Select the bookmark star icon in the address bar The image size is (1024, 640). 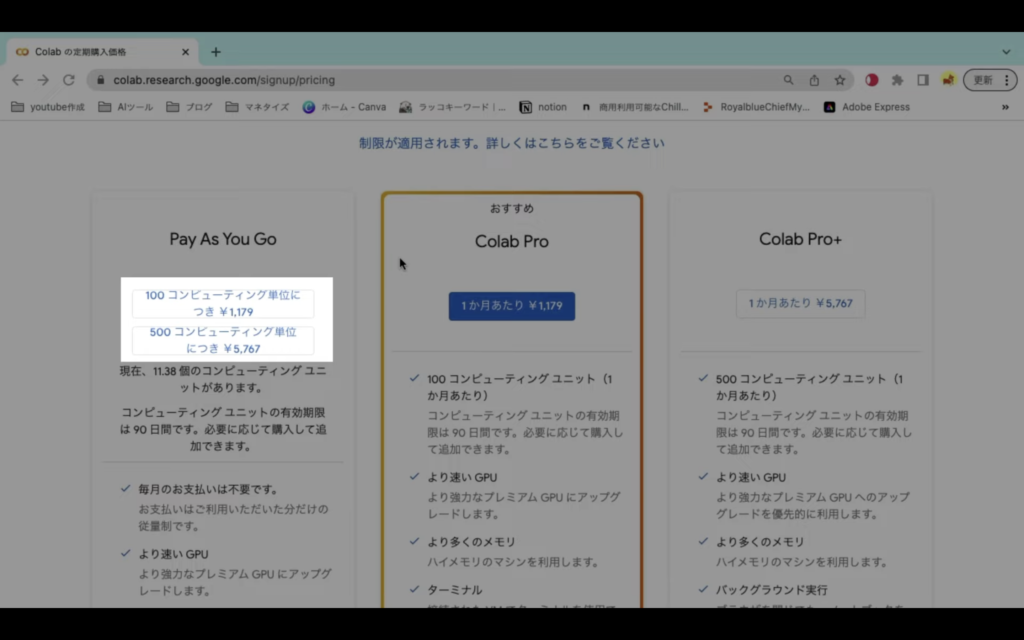click(x=840, y=80)
